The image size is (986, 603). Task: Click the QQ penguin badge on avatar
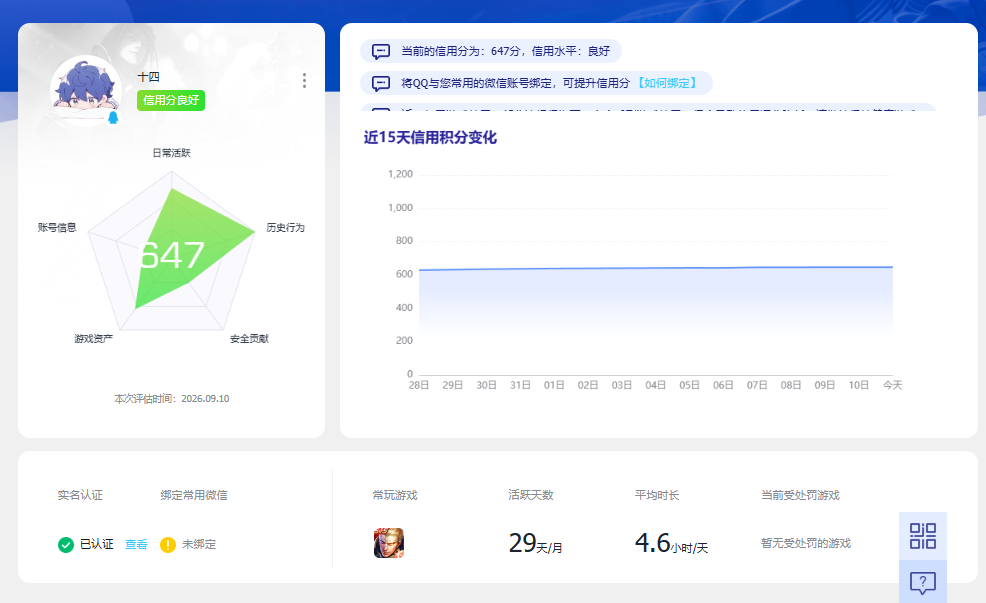(113, 118)
